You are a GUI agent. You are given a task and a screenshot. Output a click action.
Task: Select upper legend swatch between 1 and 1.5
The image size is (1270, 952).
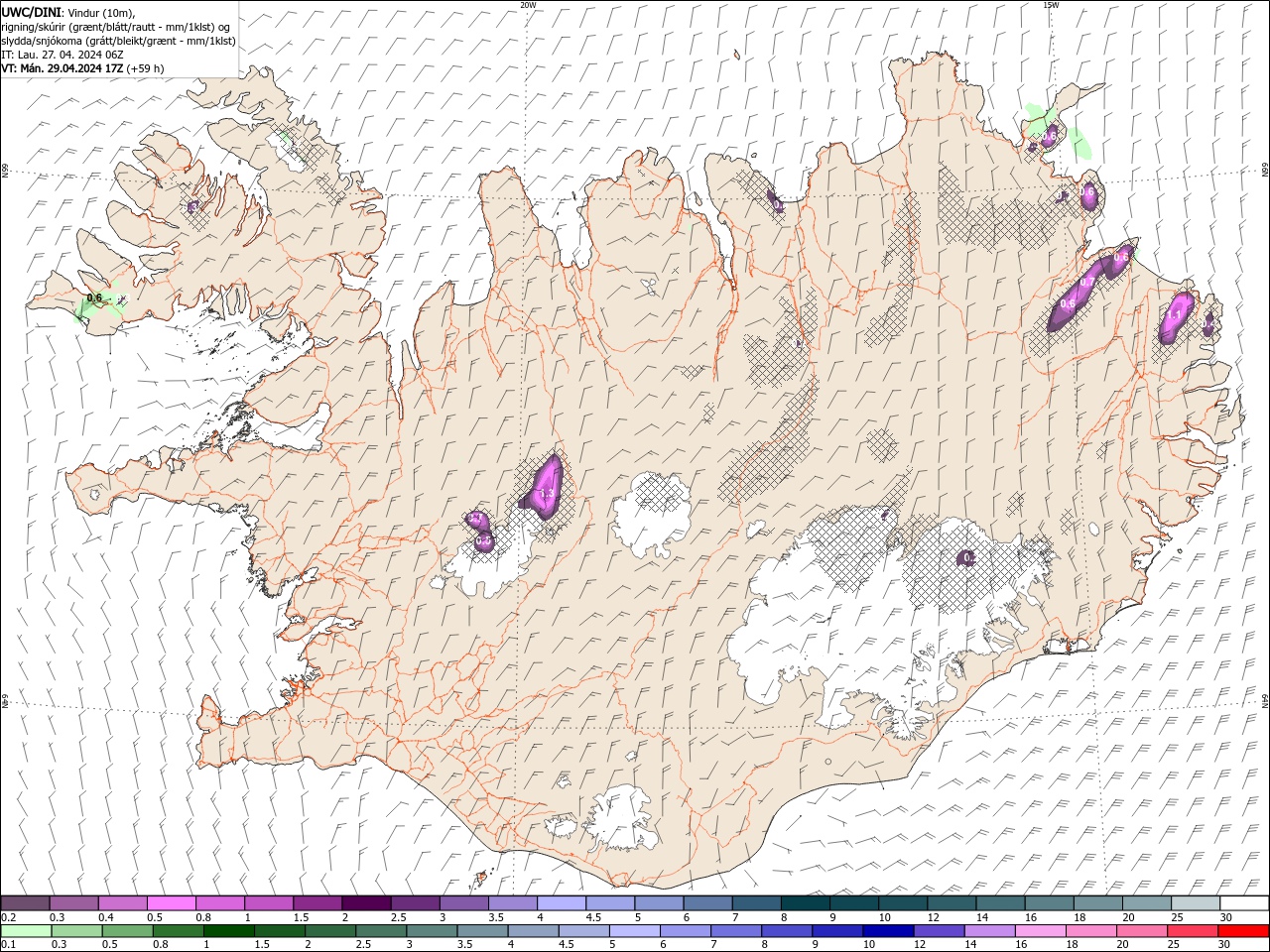tap(268, 903)
